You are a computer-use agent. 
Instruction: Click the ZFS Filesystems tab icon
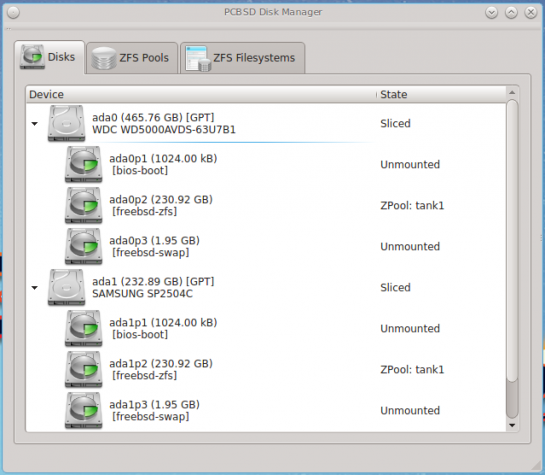pyautogui.click(x=198, y=58)
